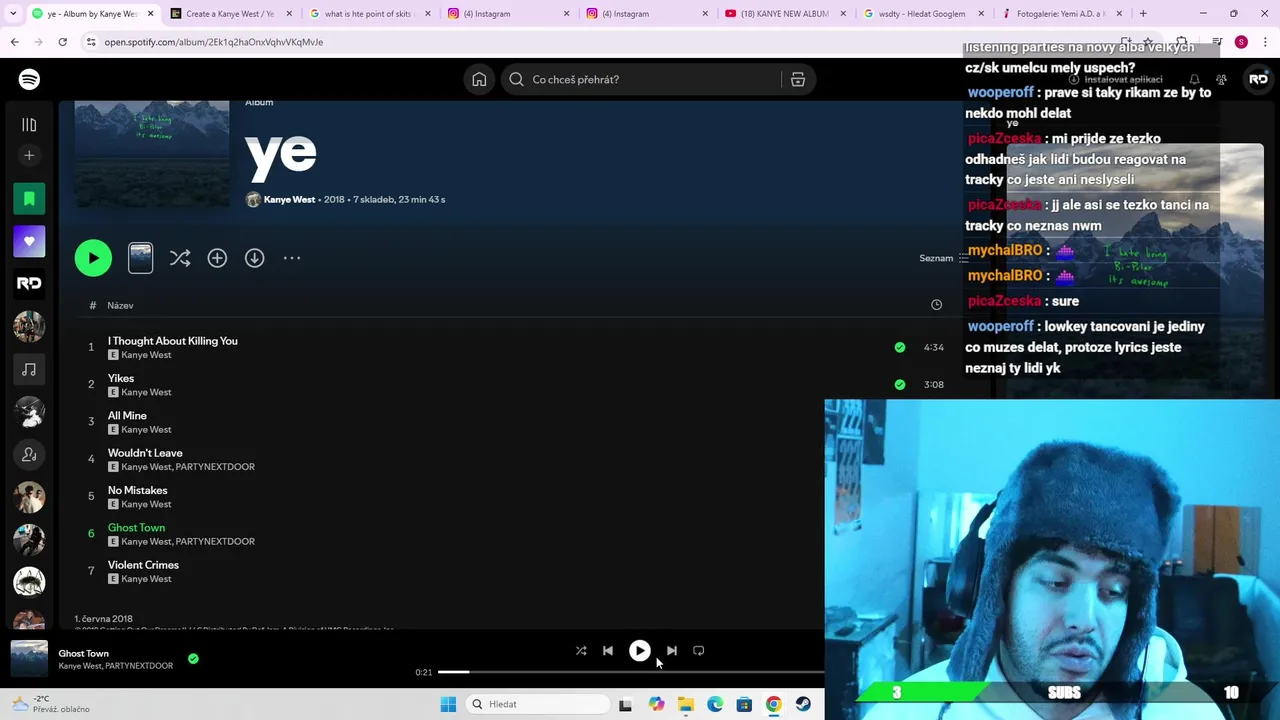The height and width of the screenshot is (720, 1280).
Task: Open Task View from the taskbar
Action: (x=625, y=704)
